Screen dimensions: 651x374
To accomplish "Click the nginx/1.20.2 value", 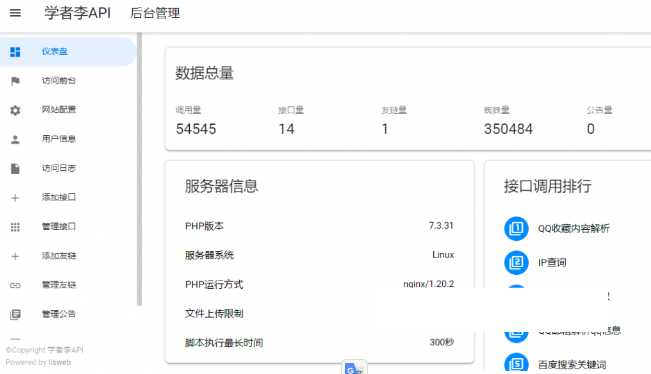I will pos(428,284).
